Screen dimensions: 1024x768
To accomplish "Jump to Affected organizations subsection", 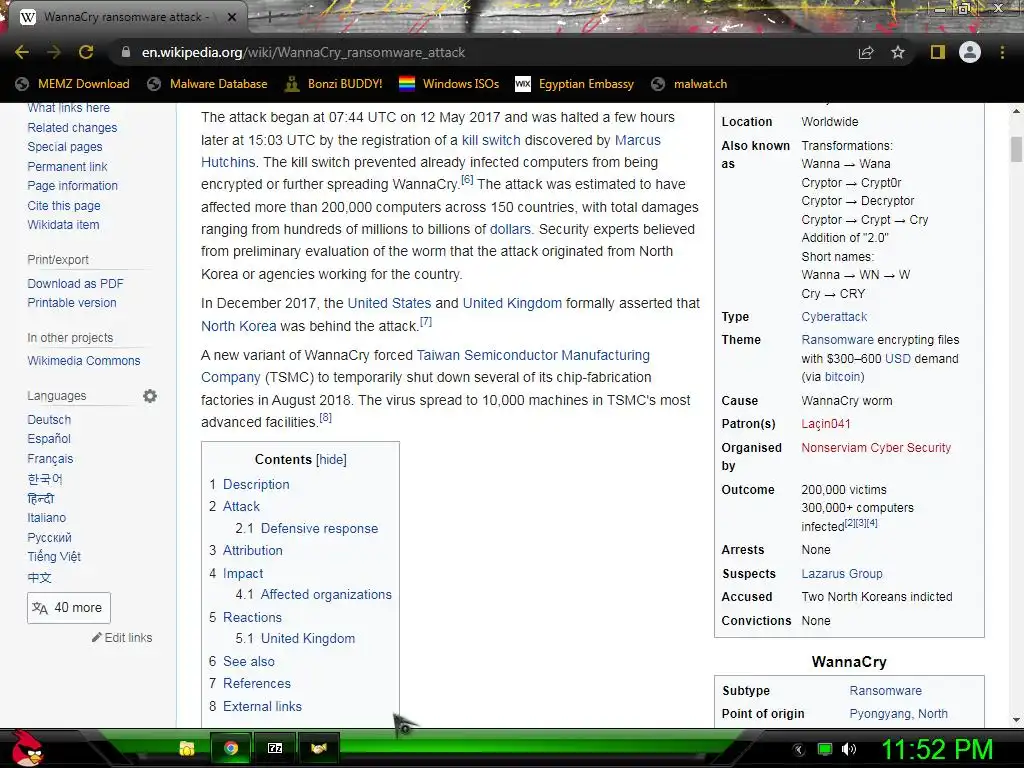I will [326, 594].
